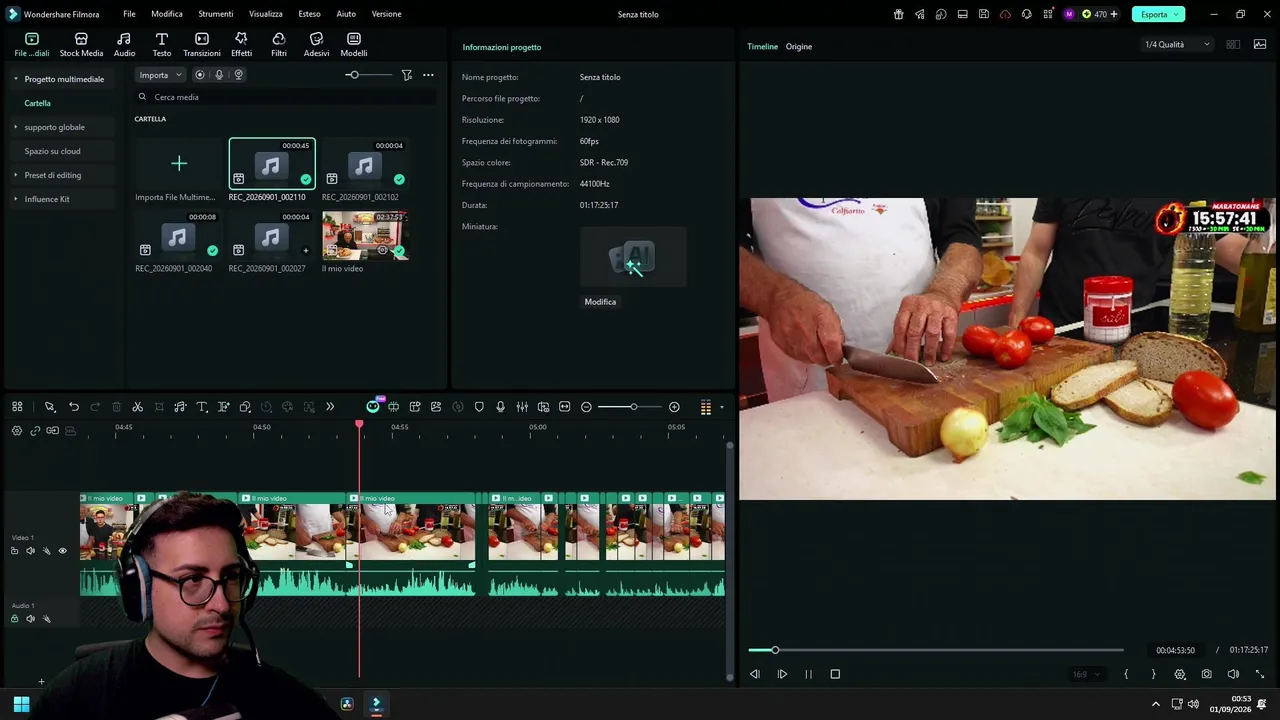Show more timeline tools with double chevron
Screen dimensions: 1280x720
(x=330, y=407)
